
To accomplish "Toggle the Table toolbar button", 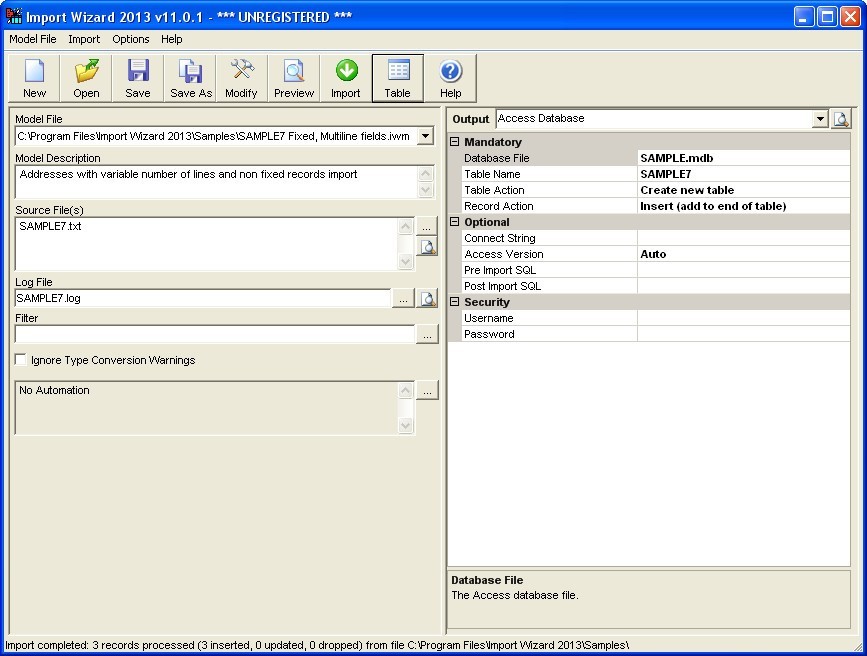I will coord(398,78).
